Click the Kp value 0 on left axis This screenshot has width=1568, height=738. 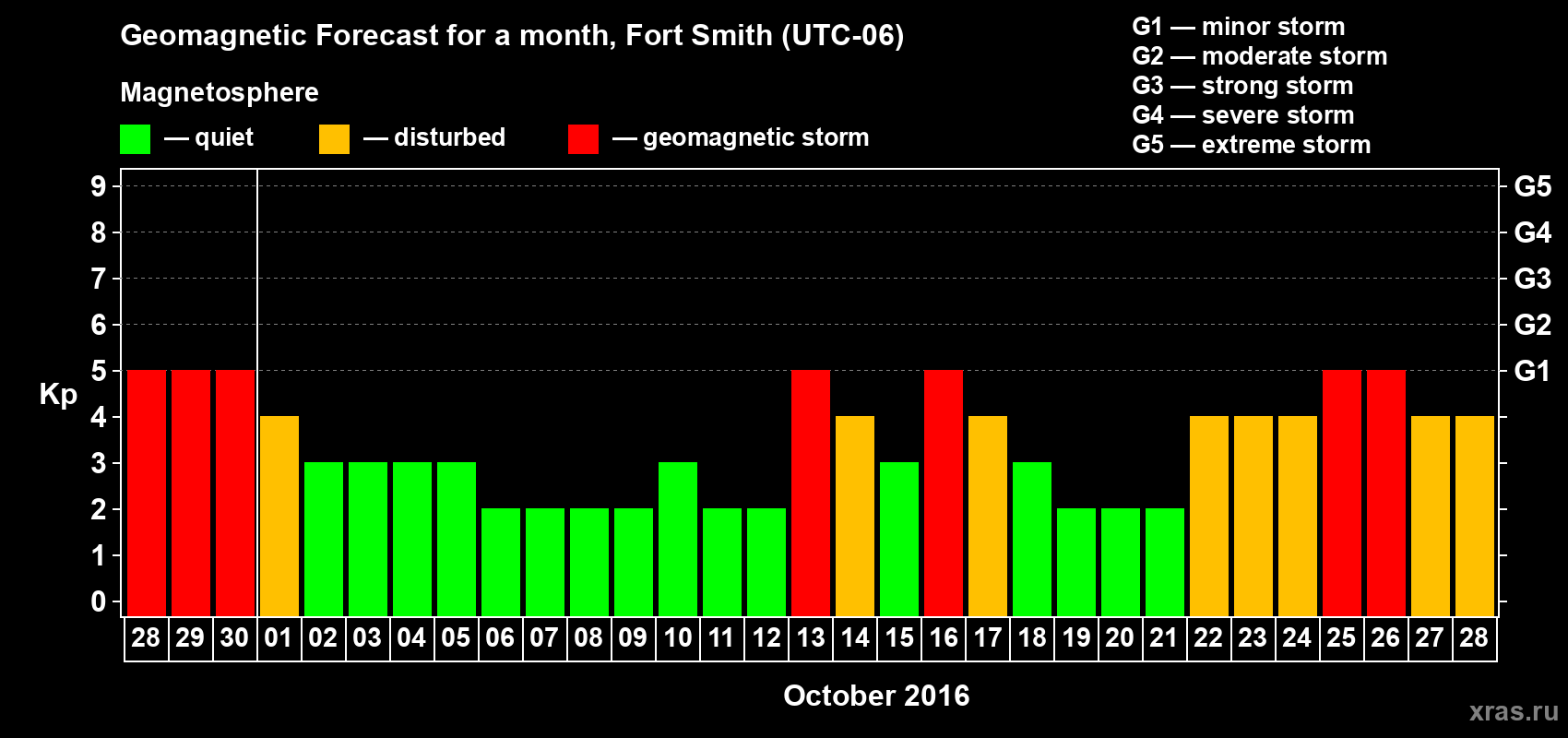point(99,601)
